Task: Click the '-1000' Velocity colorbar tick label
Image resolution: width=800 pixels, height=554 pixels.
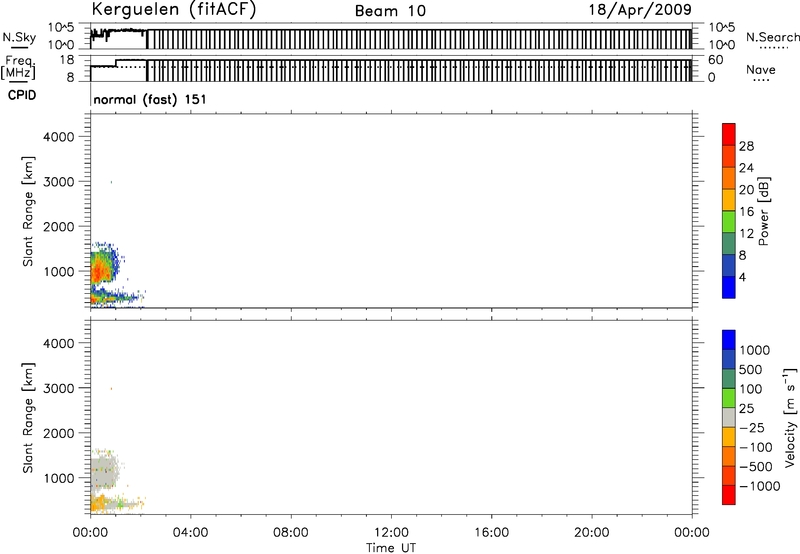Action: [760, 486]
